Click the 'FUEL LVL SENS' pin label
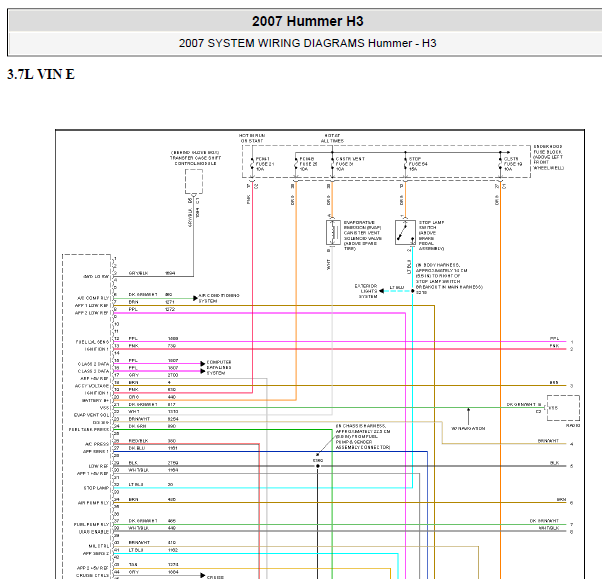 [x=93, y=342]
